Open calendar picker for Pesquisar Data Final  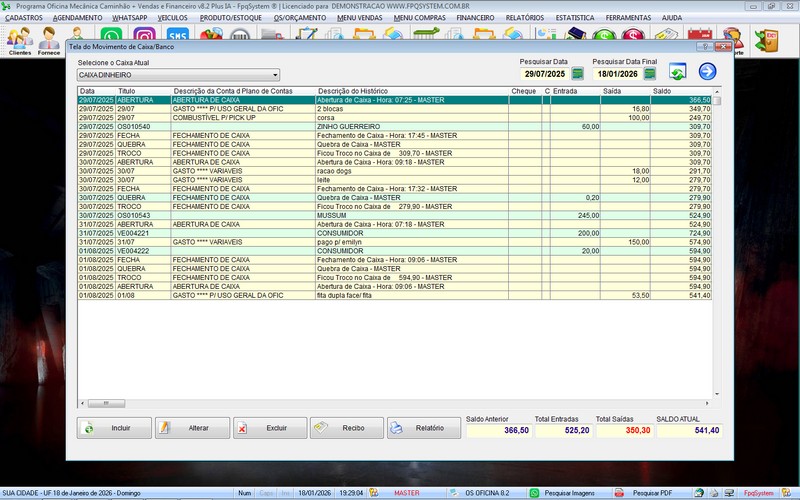coord(649,74)
